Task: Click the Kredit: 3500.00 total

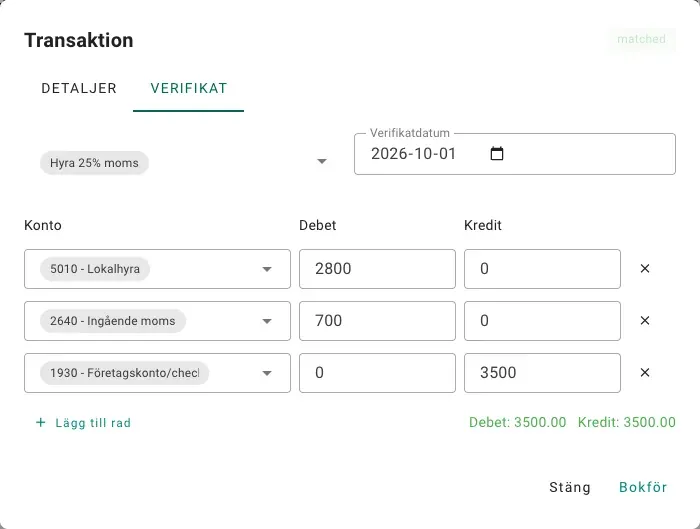Action: [627, 422]
